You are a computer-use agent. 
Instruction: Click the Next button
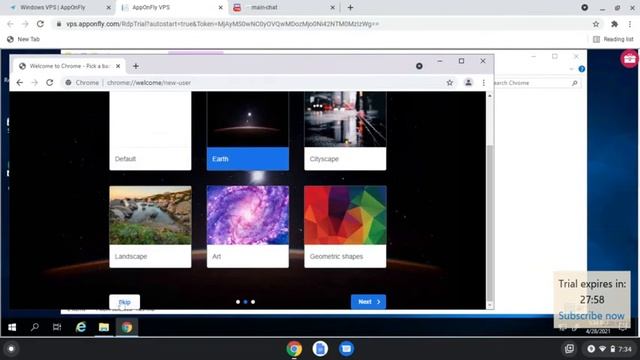tap(368, 302)
